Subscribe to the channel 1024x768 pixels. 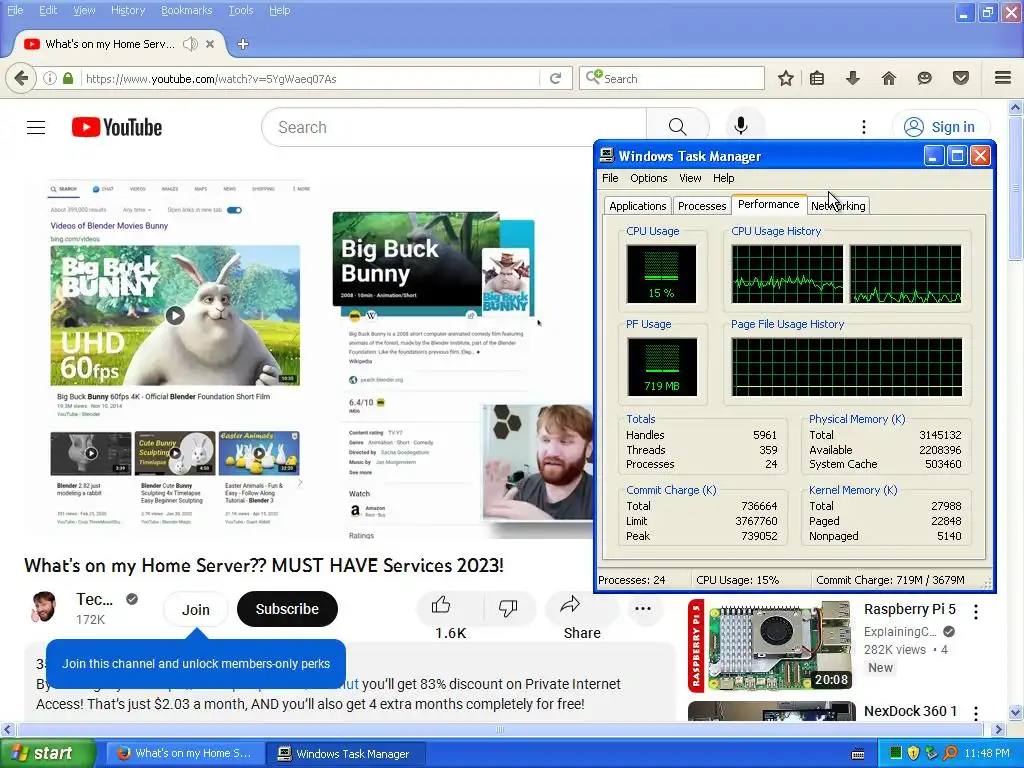(287, 609)
